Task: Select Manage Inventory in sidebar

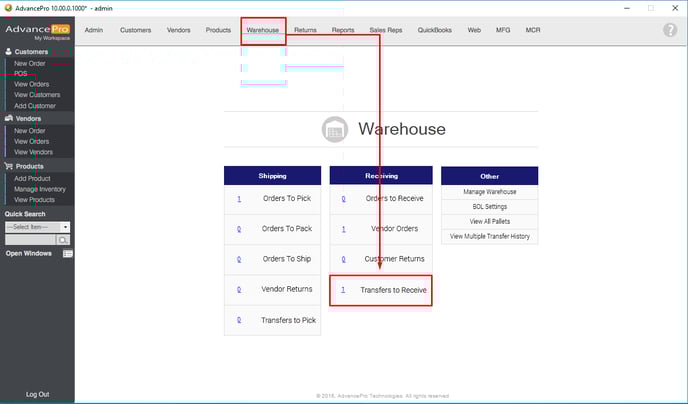Action: (40, 189)
